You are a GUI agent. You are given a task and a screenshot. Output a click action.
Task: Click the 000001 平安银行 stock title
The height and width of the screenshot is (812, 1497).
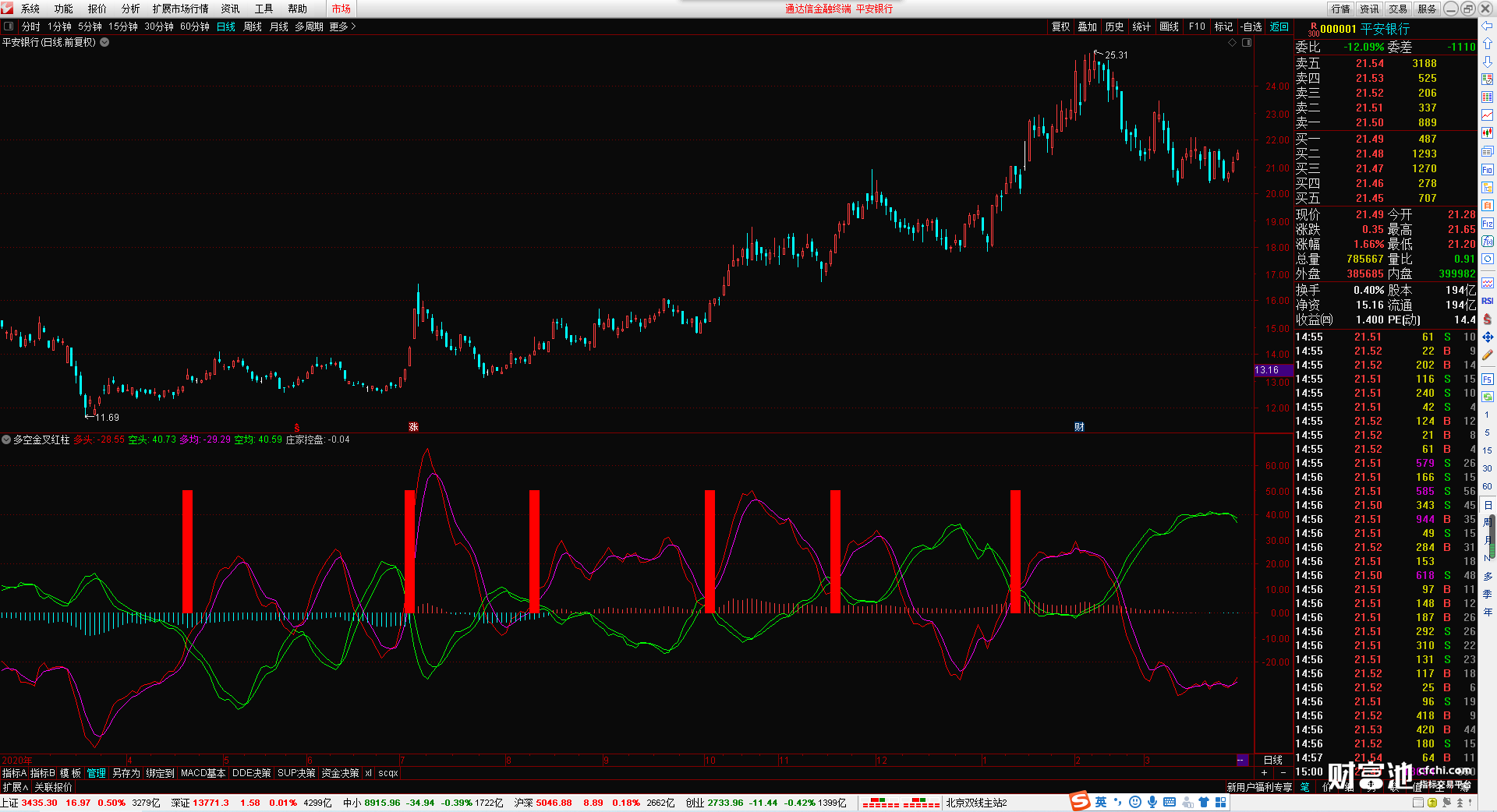(x=1364, y=29)
